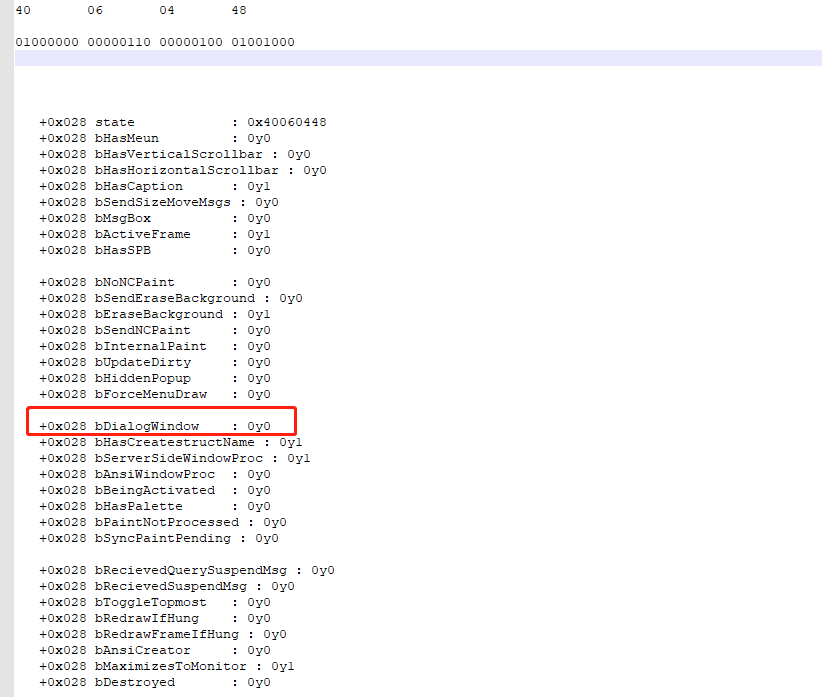Screen dimensions: 822x697
Task: Click the hex byte 40 in the header row
Action: tap(23, 10)
